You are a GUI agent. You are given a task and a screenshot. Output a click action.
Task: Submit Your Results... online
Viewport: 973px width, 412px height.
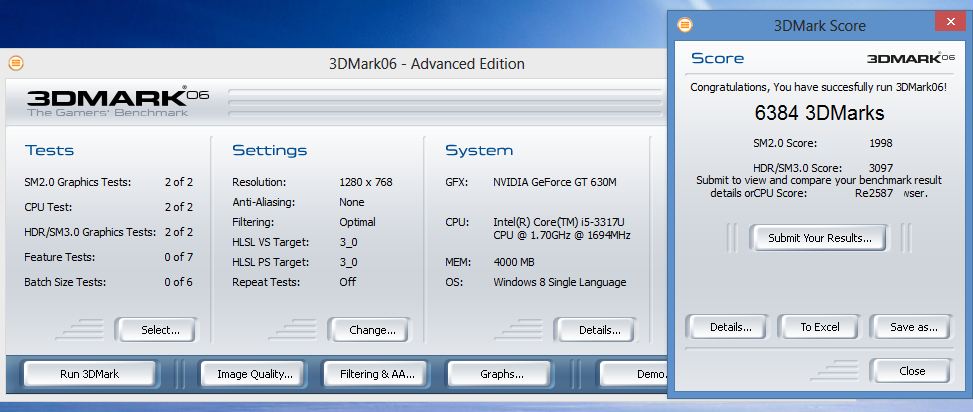820,238
